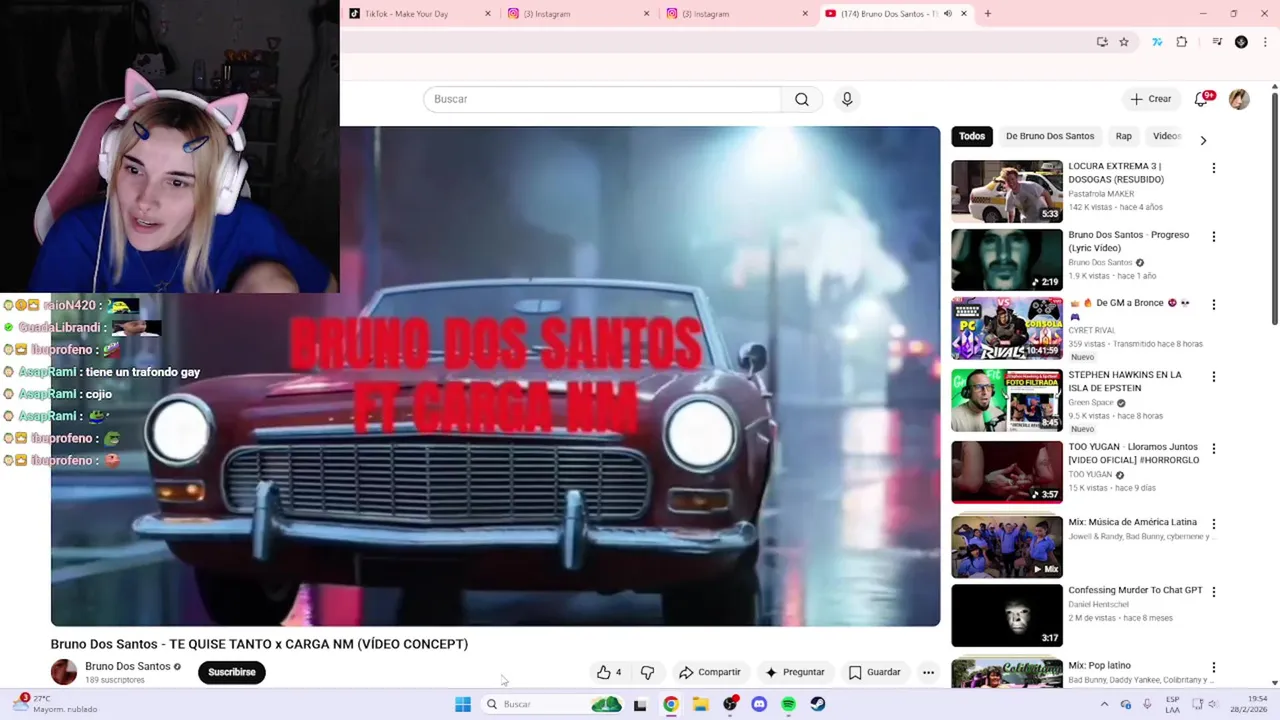
Task: Click Chrome's install app icon
Action: tap(1102, 42)
